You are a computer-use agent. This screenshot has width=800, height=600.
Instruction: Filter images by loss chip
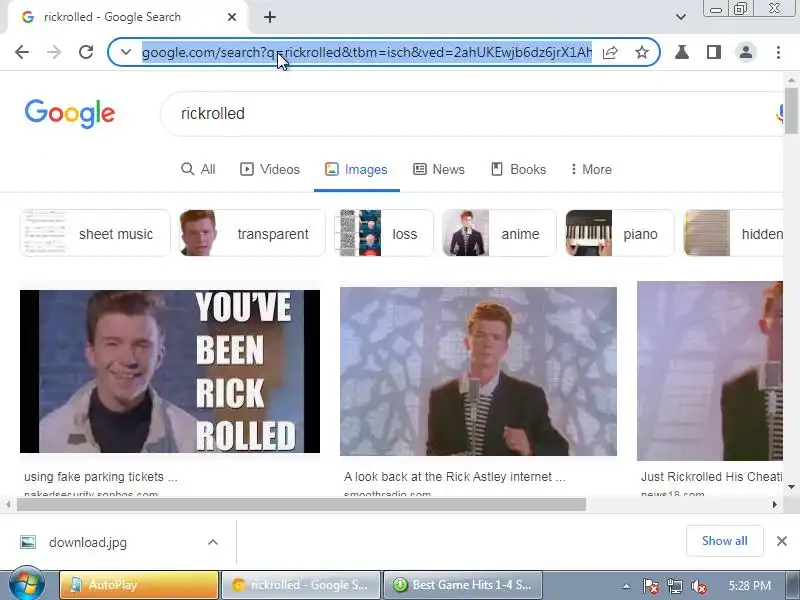[384, 233]
